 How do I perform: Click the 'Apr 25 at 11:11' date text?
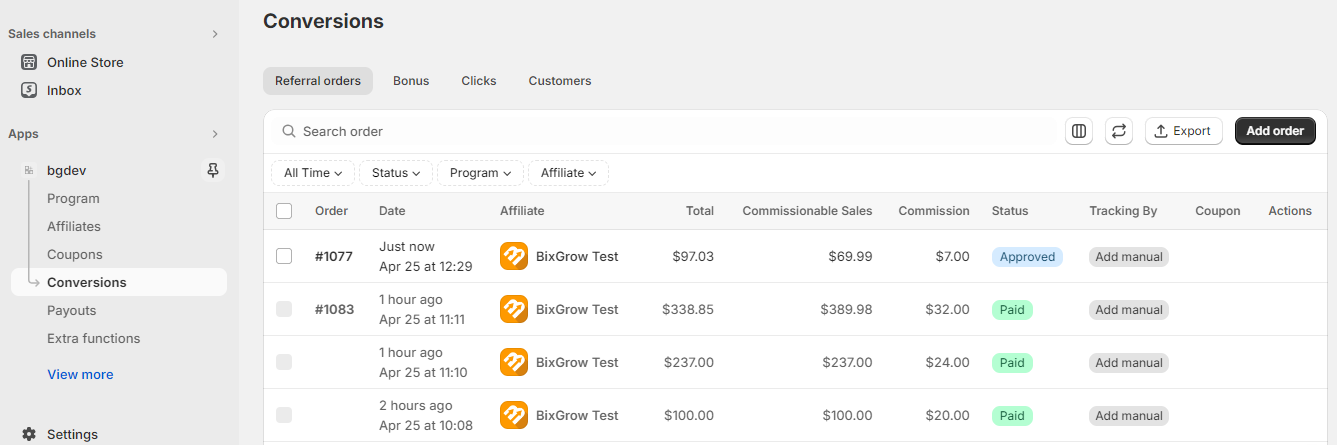[x=423, y=320]
